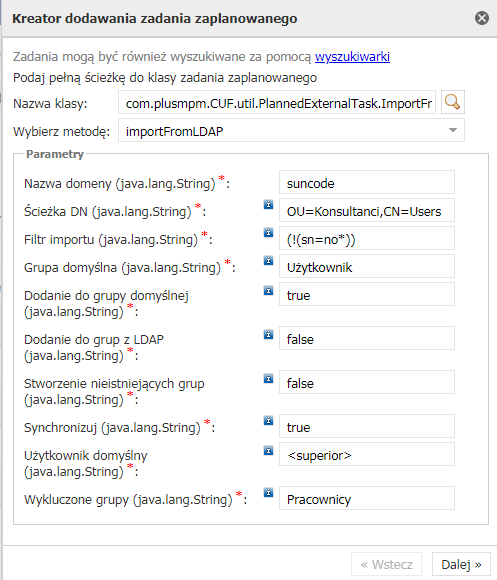The image size is (497, 580).
Task: Click info icon for Grupa domyślna parameter
Action: pos(268,260)
